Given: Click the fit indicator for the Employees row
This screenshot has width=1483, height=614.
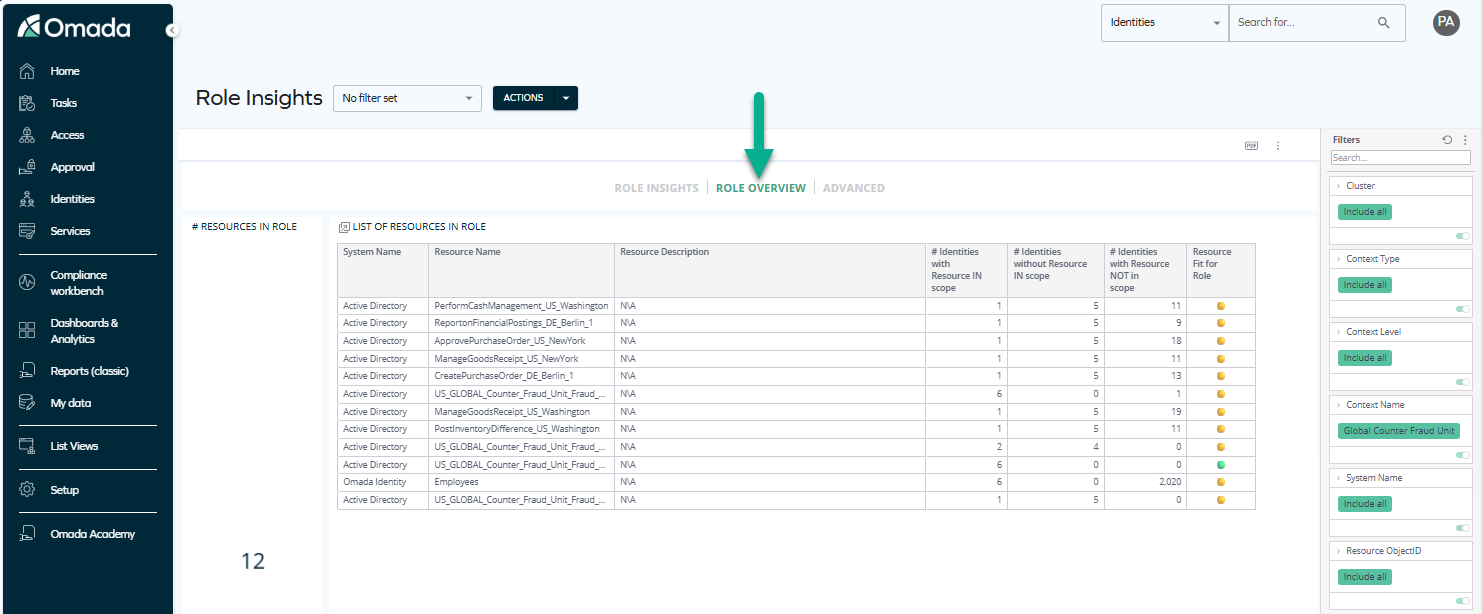Looking at the screenshot, I should [x=1221, y=482].
